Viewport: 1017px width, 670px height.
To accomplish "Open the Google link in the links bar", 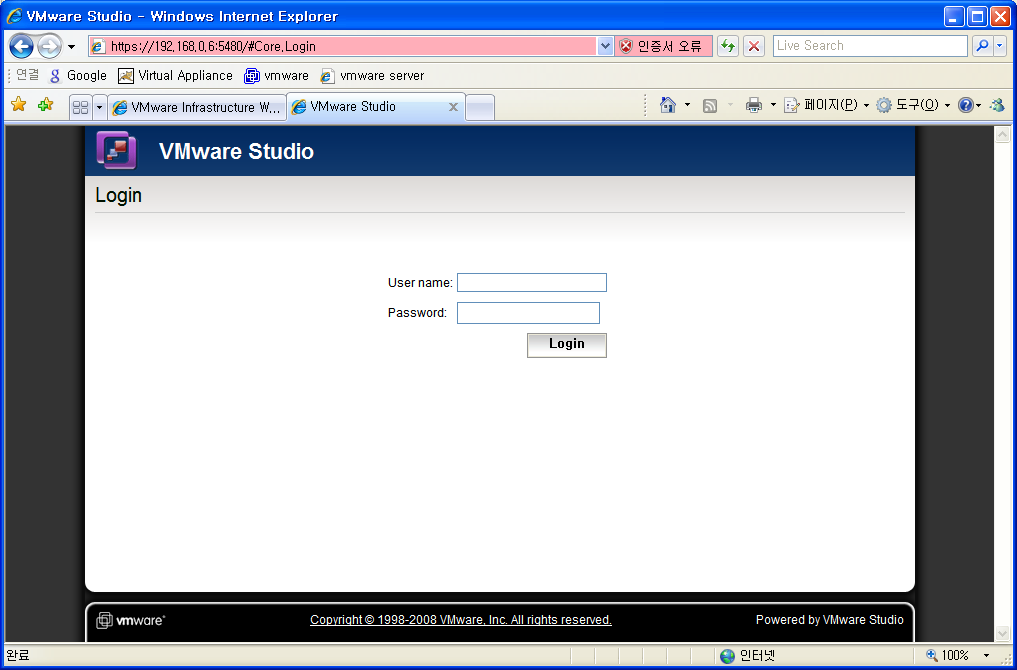I will point(78,76).
